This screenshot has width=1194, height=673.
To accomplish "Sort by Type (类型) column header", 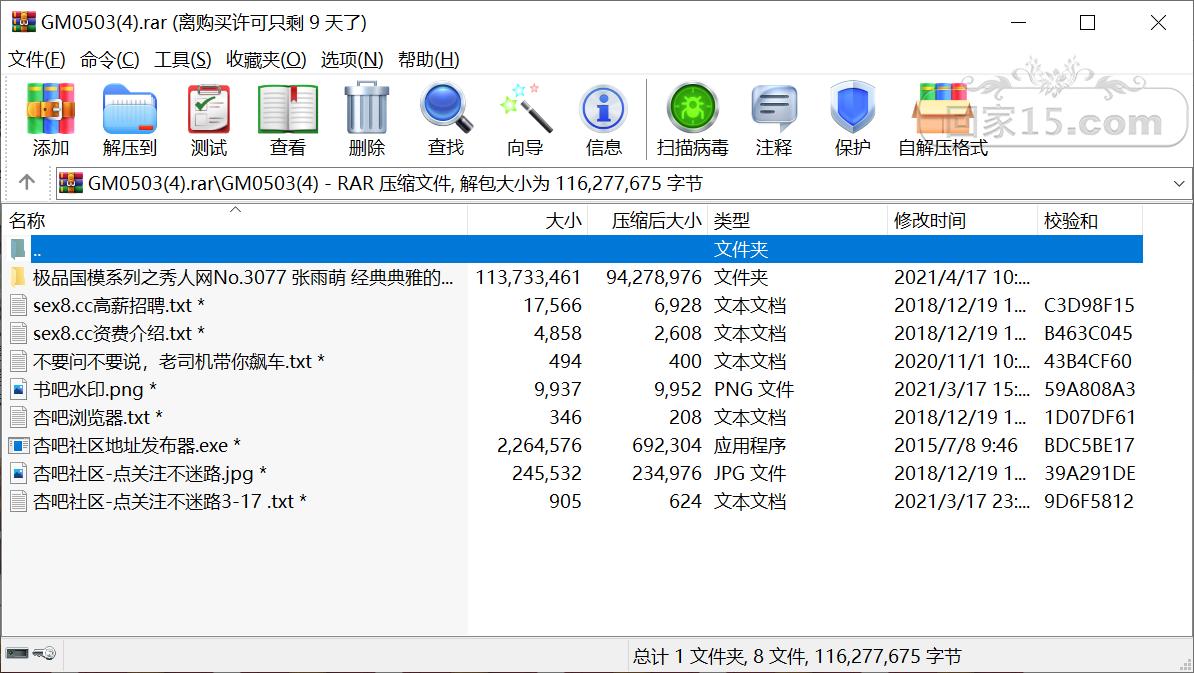I will (797, 221).
